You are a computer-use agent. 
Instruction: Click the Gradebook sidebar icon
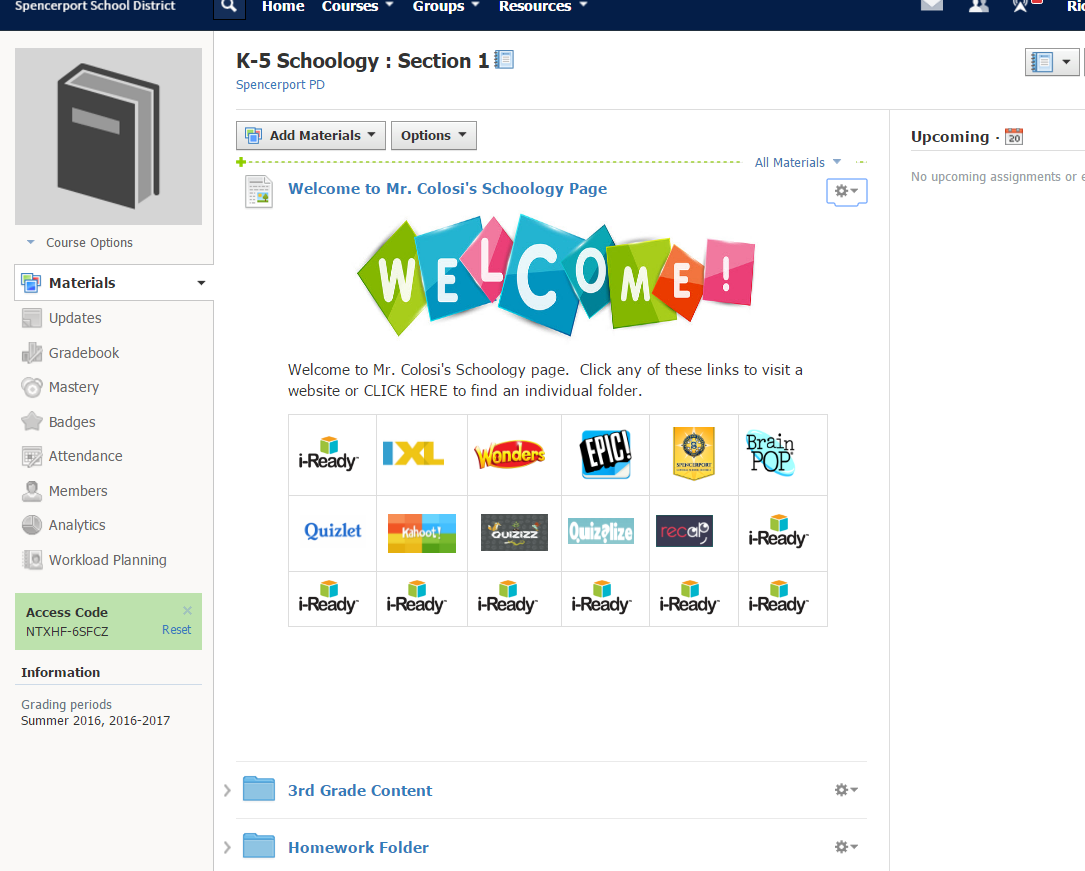(x=32, y=353)
